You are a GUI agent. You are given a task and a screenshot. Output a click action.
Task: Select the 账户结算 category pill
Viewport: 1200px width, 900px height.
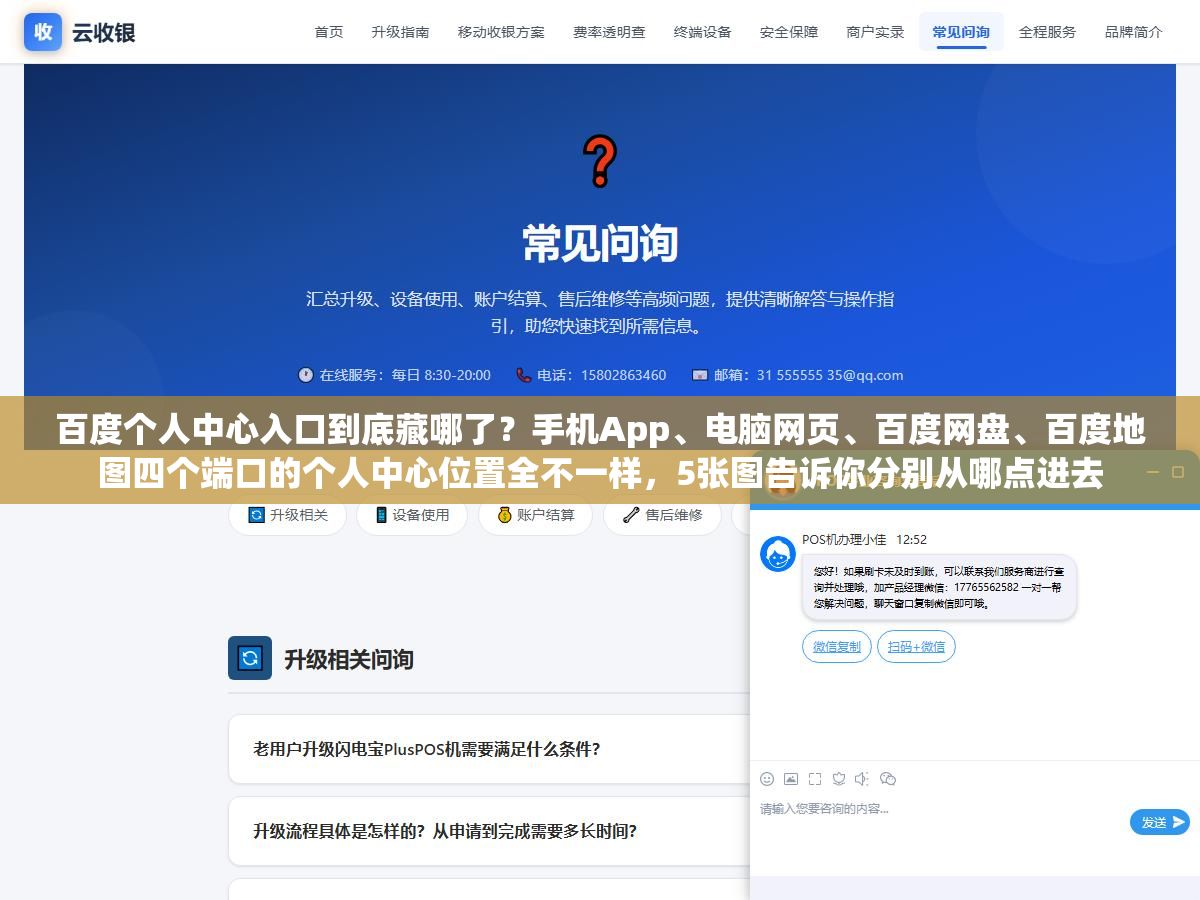point(535,515)
